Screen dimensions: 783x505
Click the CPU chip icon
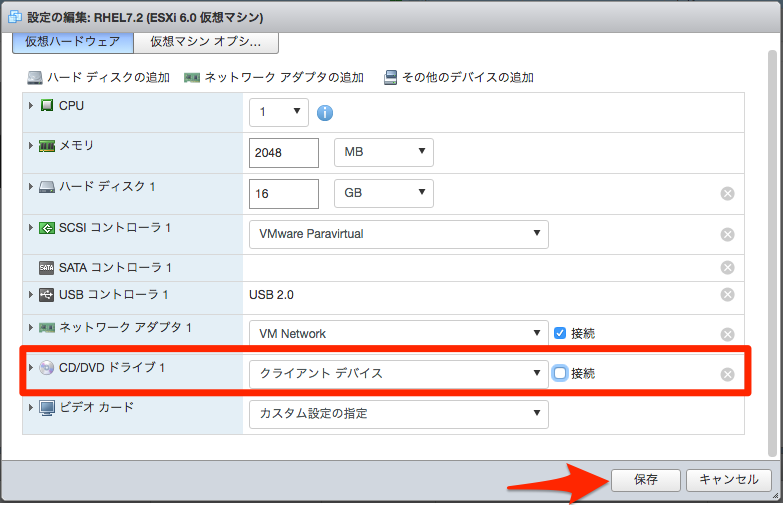coord(47,105)
